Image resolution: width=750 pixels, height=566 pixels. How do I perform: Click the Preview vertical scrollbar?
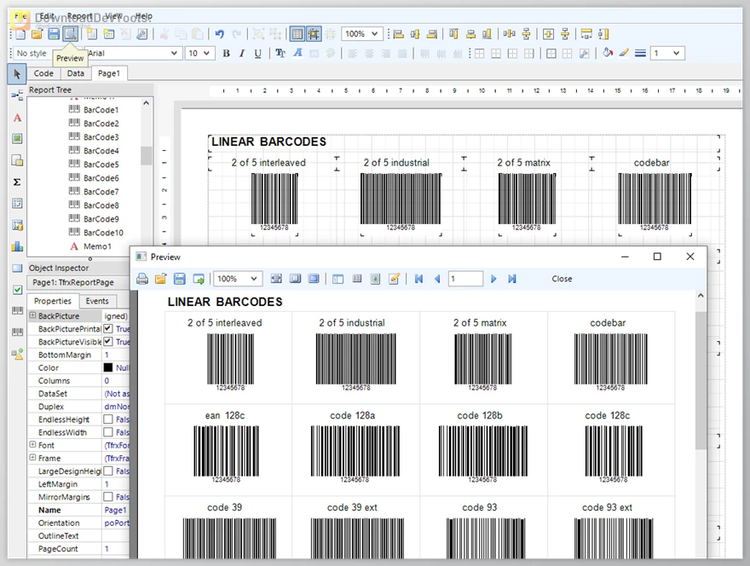700,380
